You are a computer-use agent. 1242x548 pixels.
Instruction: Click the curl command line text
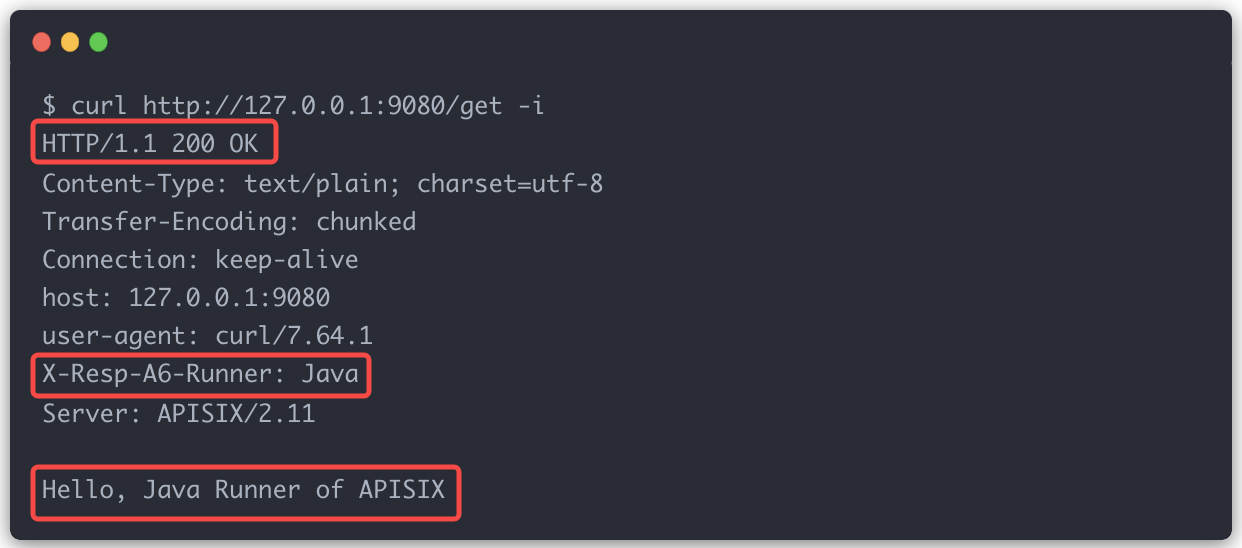[x=293, y=106]
